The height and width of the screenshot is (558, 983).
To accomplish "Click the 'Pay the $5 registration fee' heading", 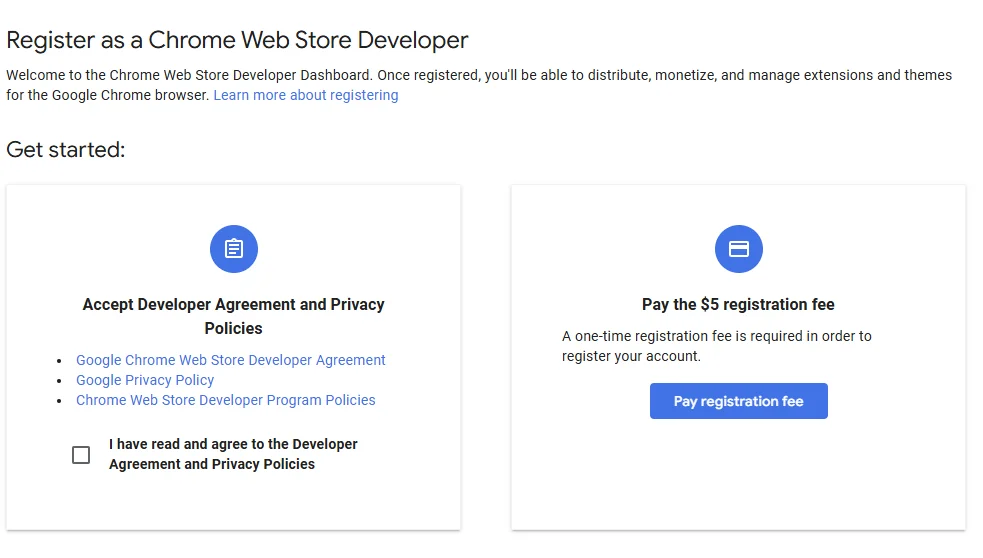I will [x=738, y=305].
